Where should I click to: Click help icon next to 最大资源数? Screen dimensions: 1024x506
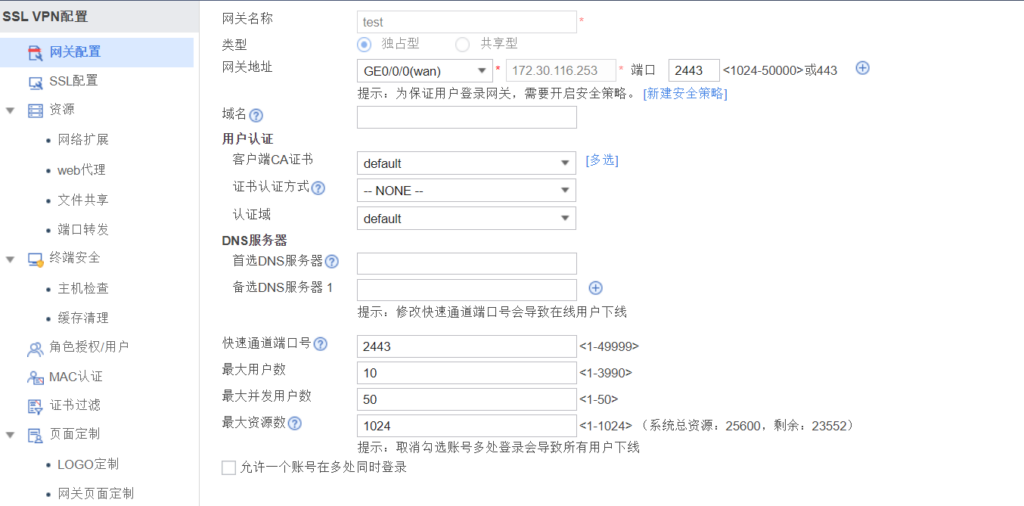(x=295, y=423)
